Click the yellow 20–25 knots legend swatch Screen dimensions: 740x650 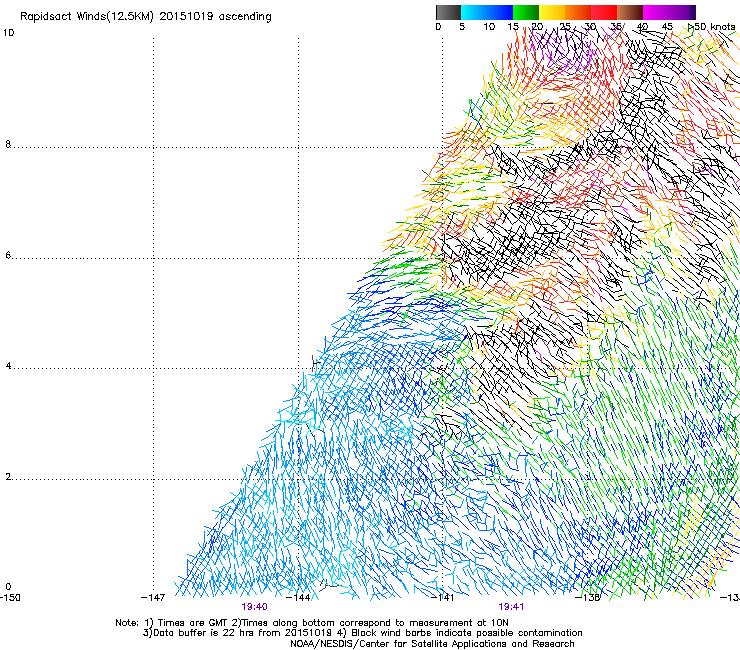552,12
